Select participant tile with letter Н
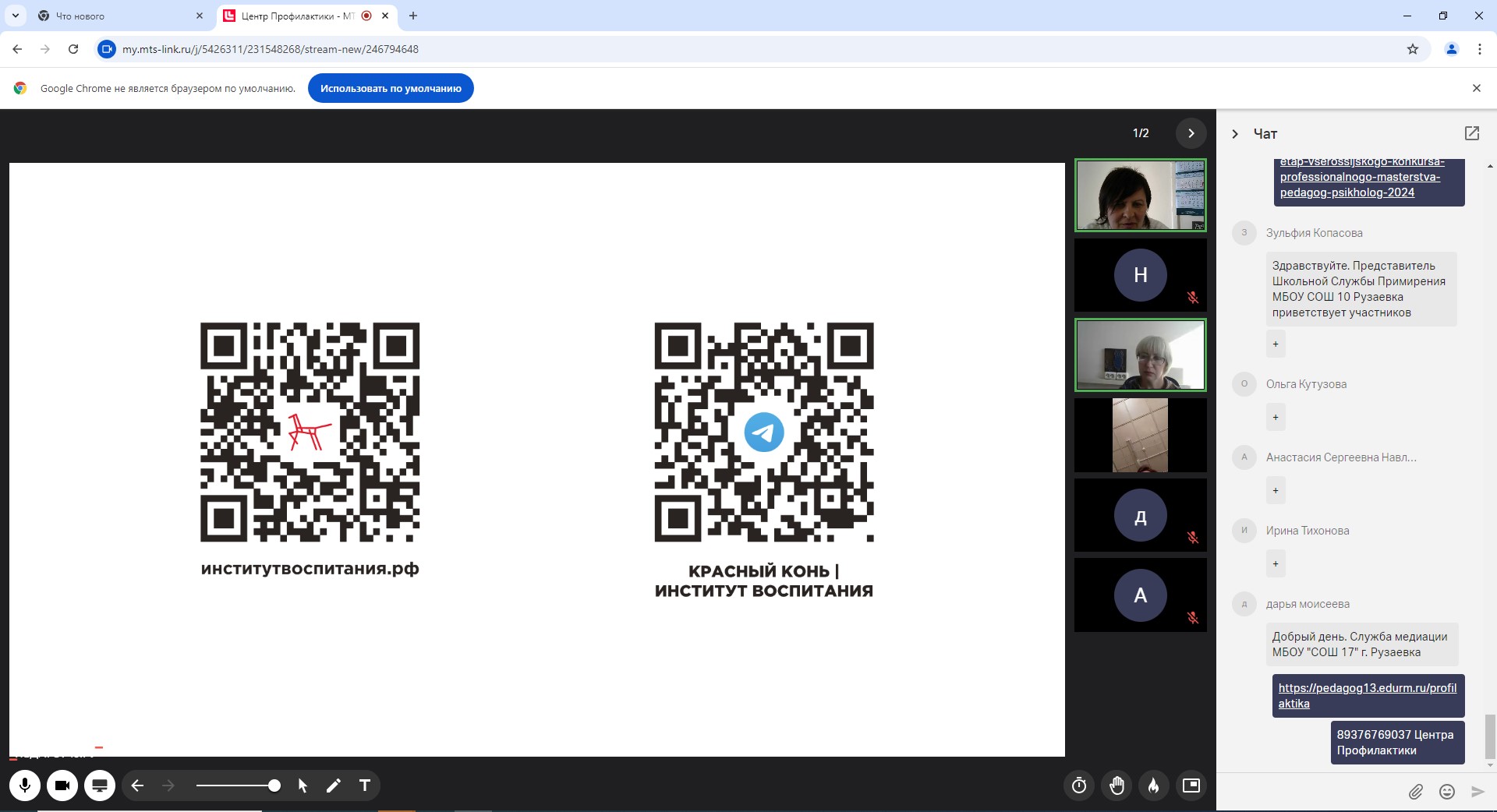The image size is (1497, 812). (x=1141, y=275)
